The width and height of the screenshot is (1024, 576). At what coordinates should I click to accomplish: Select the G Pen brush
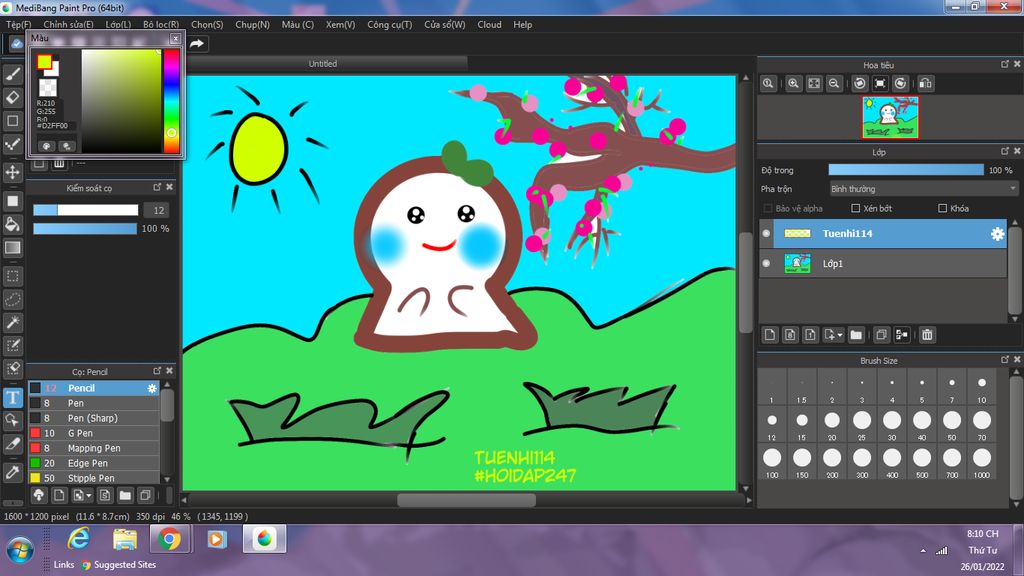click(94, 433)
